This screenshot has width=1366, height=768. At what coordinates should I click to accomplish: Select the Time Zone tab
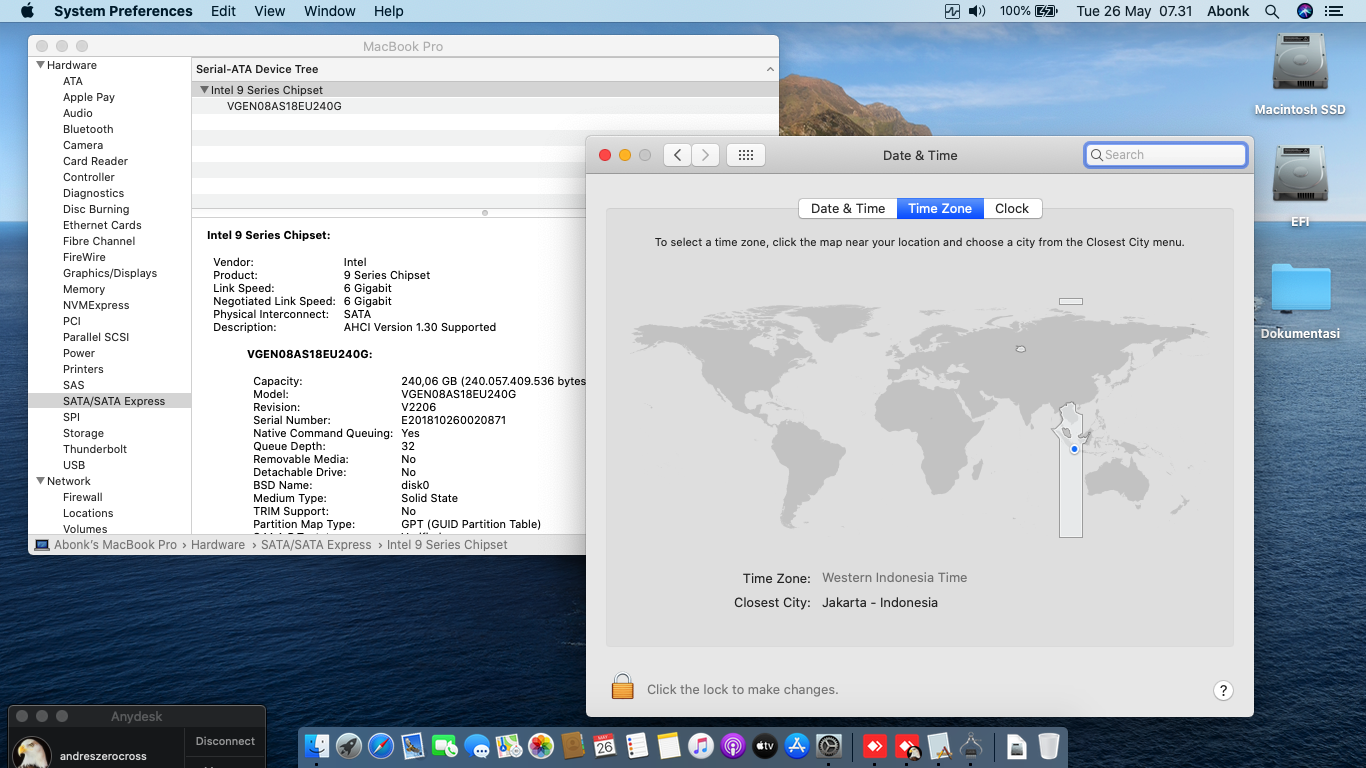point(940,208)
